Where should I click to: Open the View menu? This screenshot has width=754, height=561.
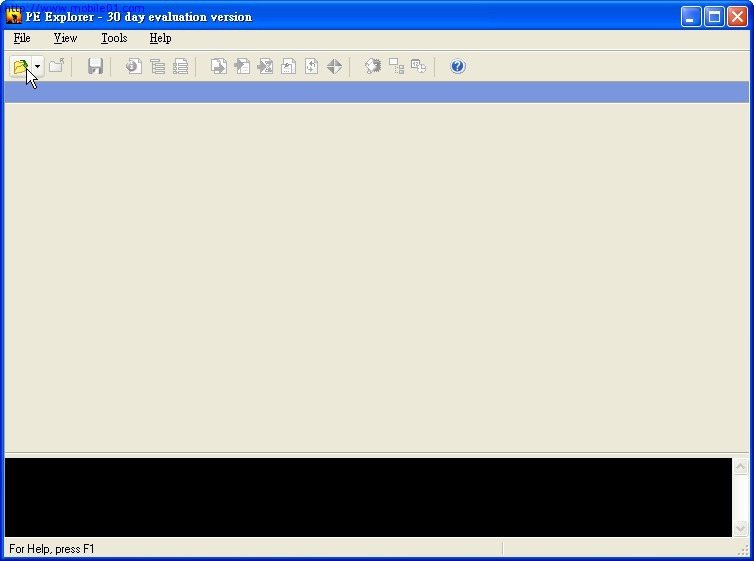[x=65, y=38]
